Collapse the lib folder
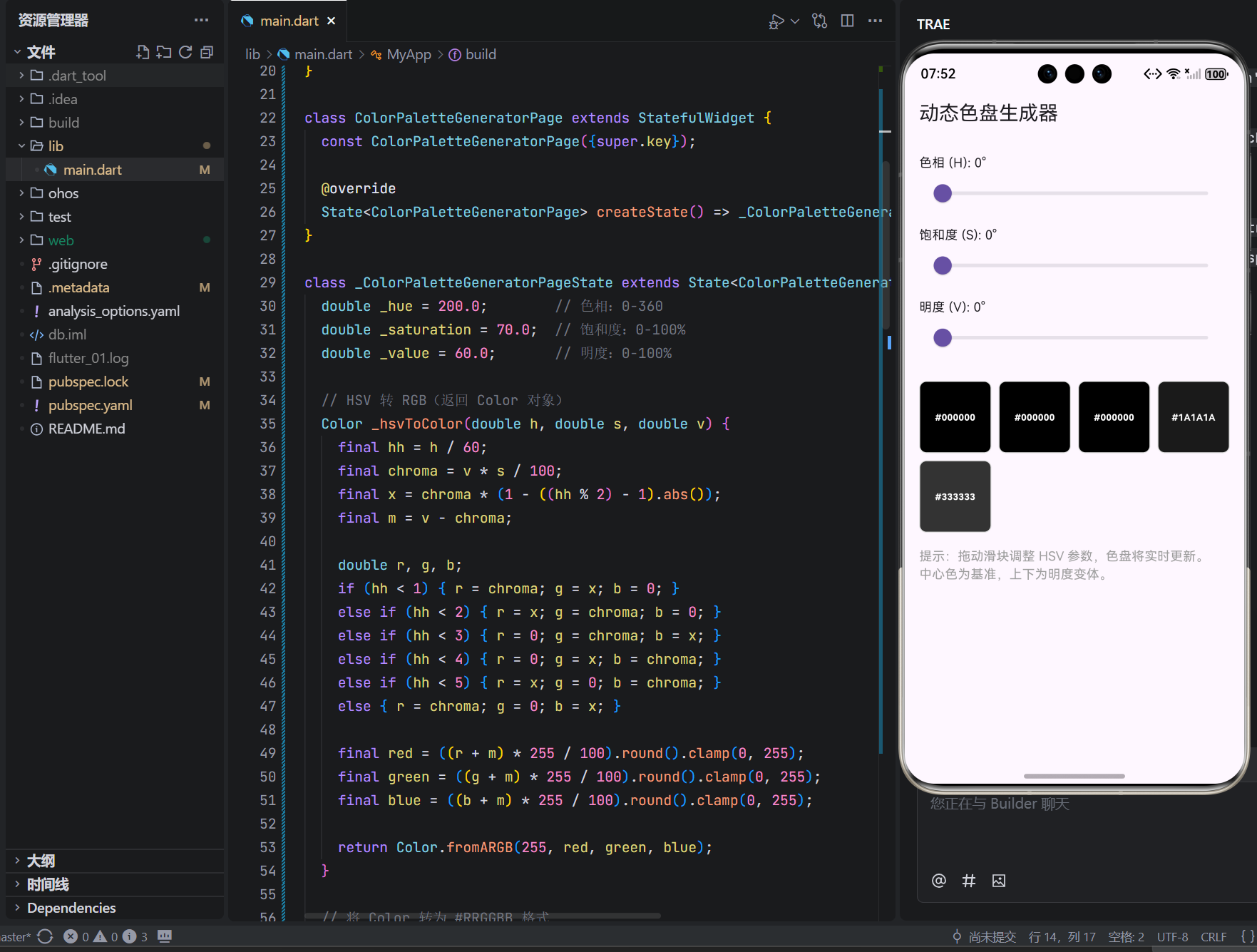The image size is (1257, 952). (x=114, y=146)
